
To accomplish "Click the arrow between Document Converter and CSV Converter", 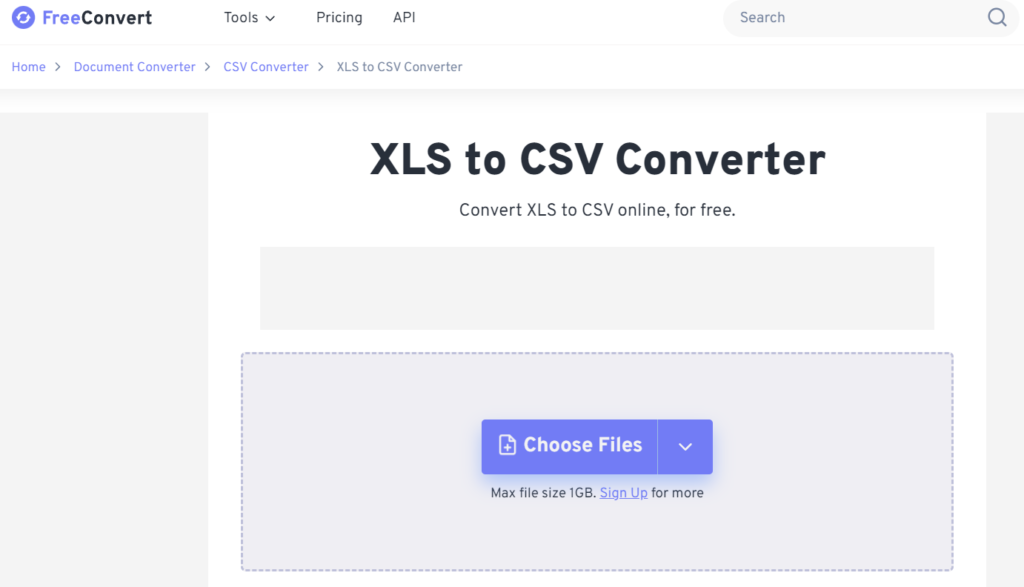I will point(205,67).
